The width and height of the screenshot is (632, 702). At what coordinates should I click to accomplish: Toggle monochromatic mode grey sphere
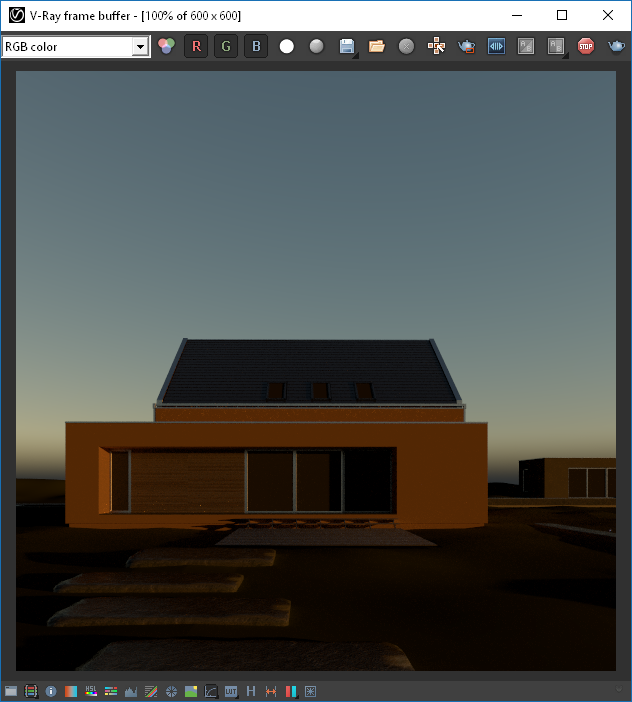tap(316, 46)
